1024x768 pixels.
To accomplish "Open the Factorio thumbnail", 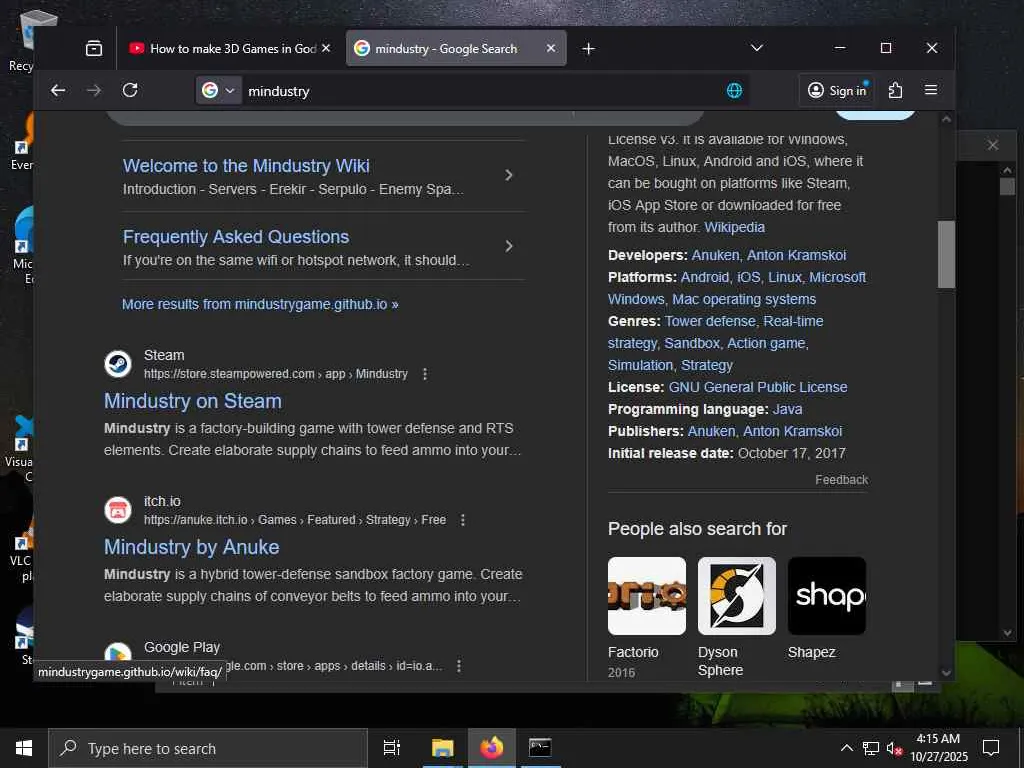I will [x=647, y=596].
